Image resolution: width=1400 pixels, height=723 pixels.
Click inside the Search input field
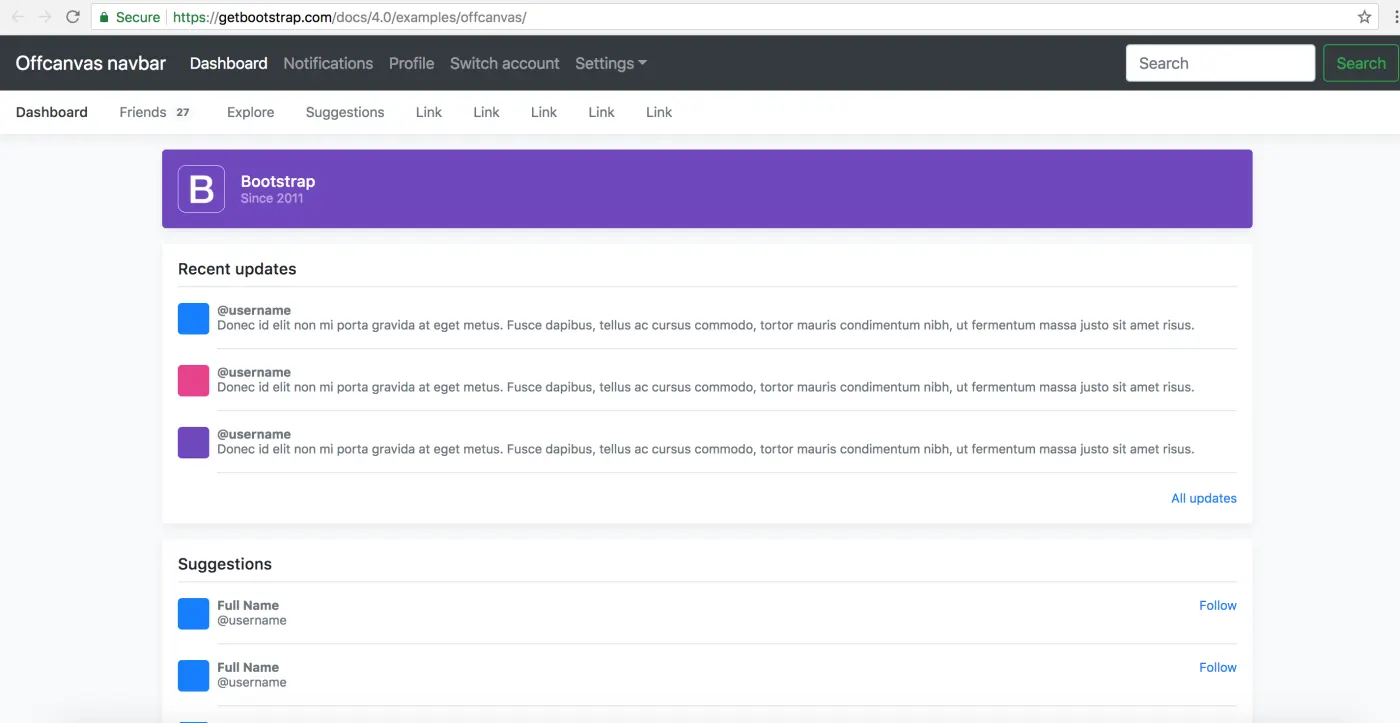point(1220,63)
